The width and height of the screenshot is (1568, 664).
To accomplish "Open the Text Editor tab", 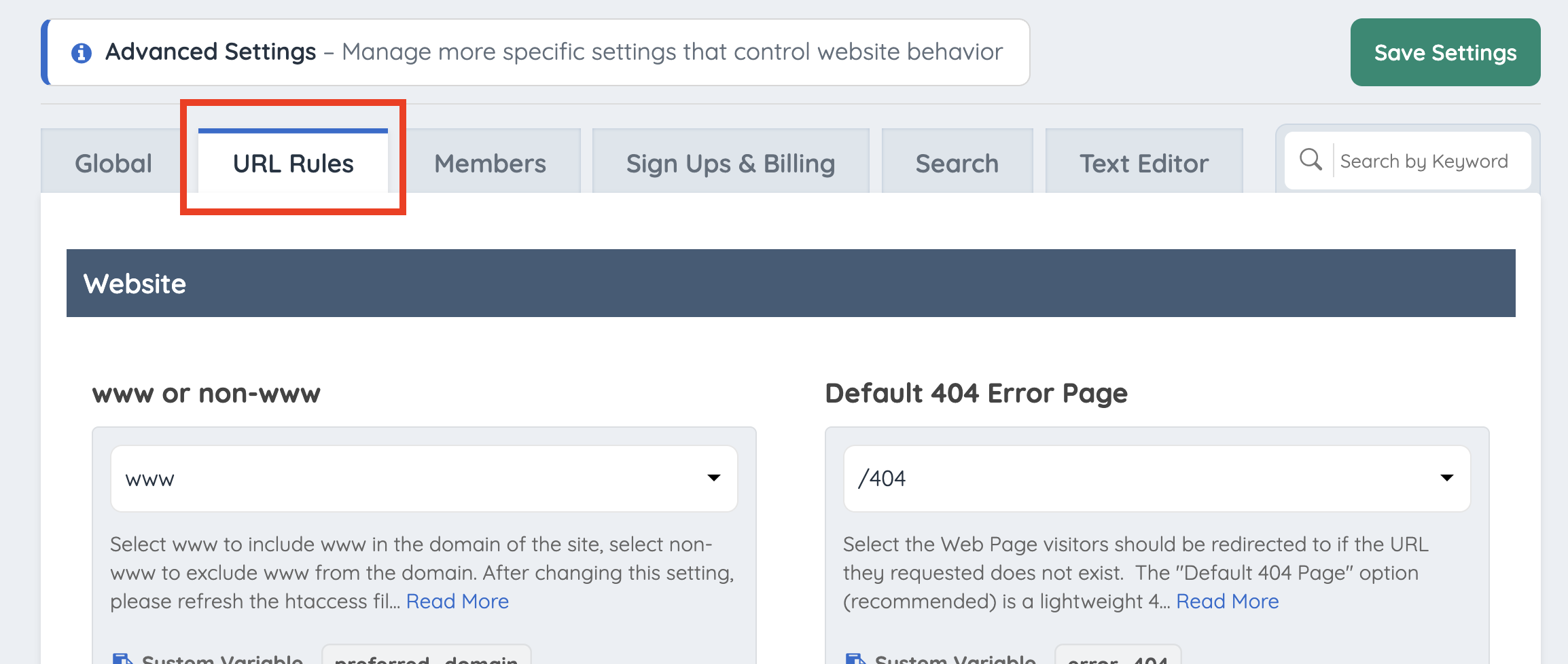I will [x=1144, y=163].
